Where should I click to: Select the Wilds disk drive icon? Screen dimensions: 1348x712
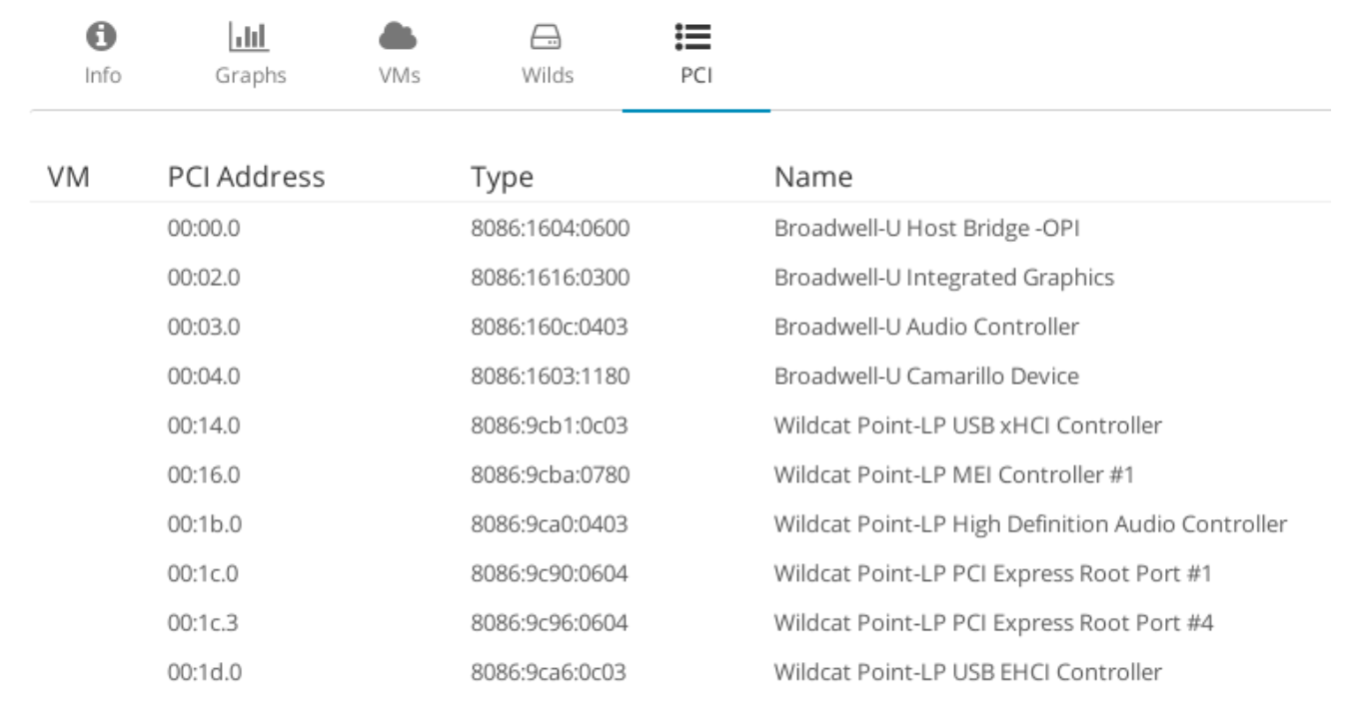[x=546, y=38]
